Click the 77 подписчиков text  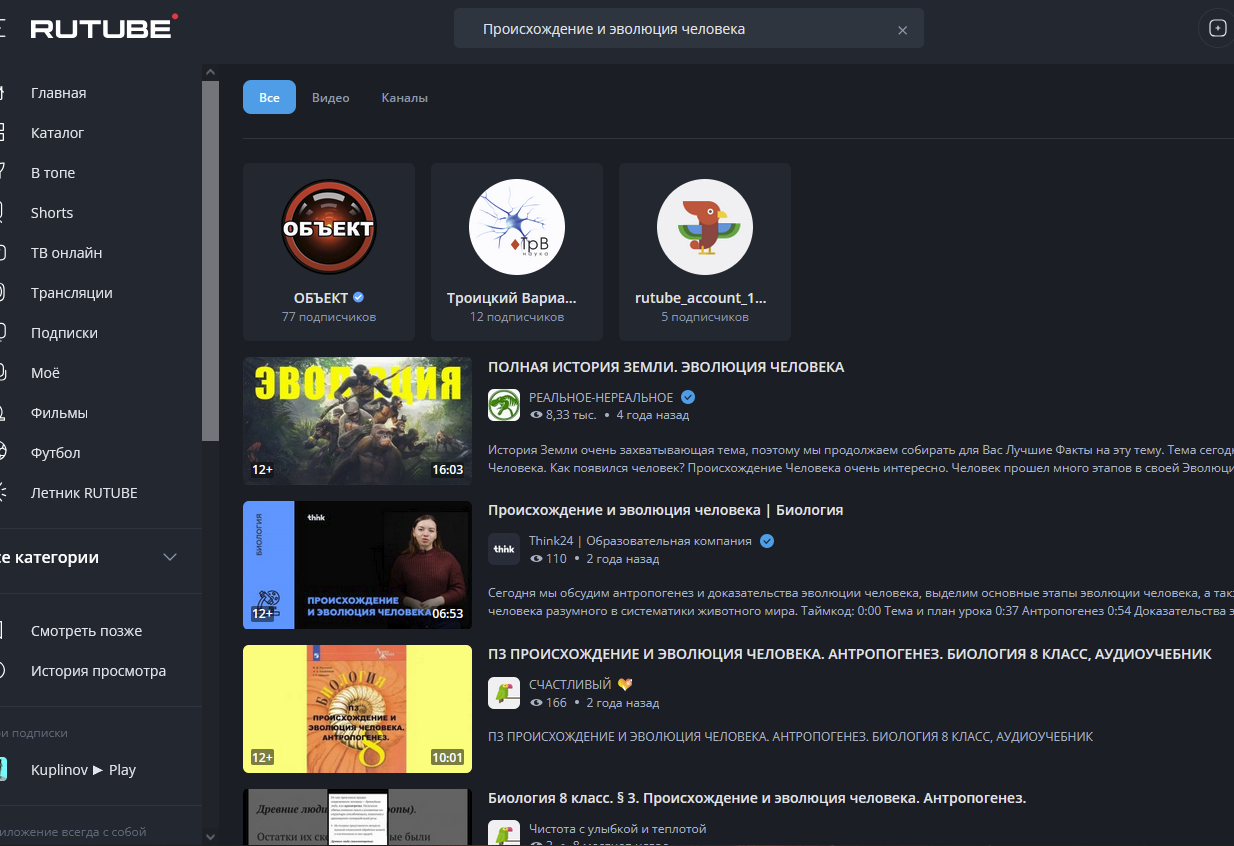point(329,317)
